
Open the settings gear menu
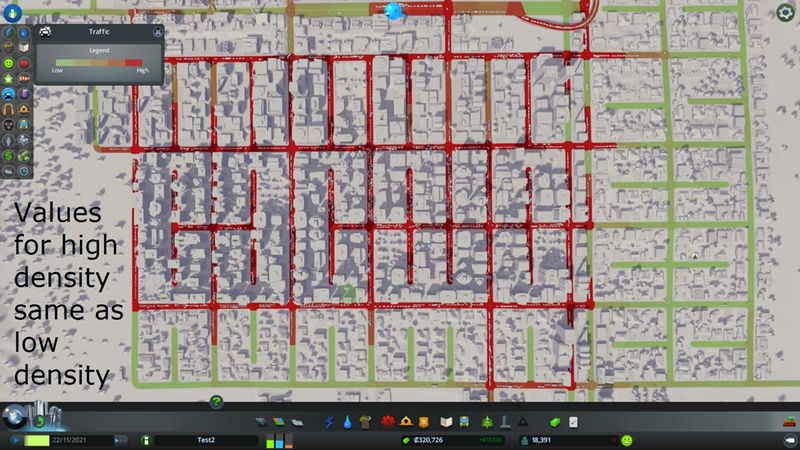(785, 13)
